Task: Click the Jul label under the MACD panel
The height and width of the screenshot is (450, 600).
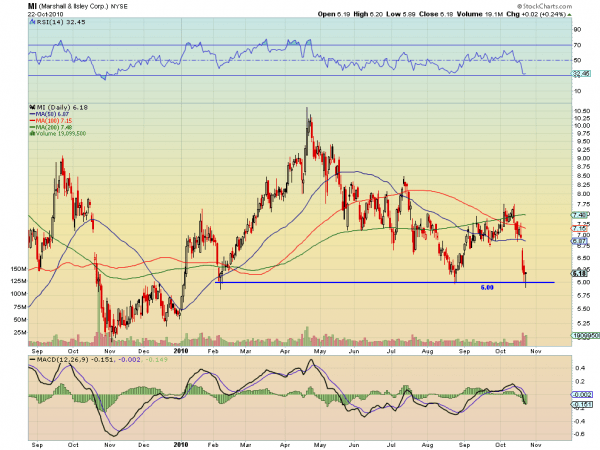Action: coord(391,445)
